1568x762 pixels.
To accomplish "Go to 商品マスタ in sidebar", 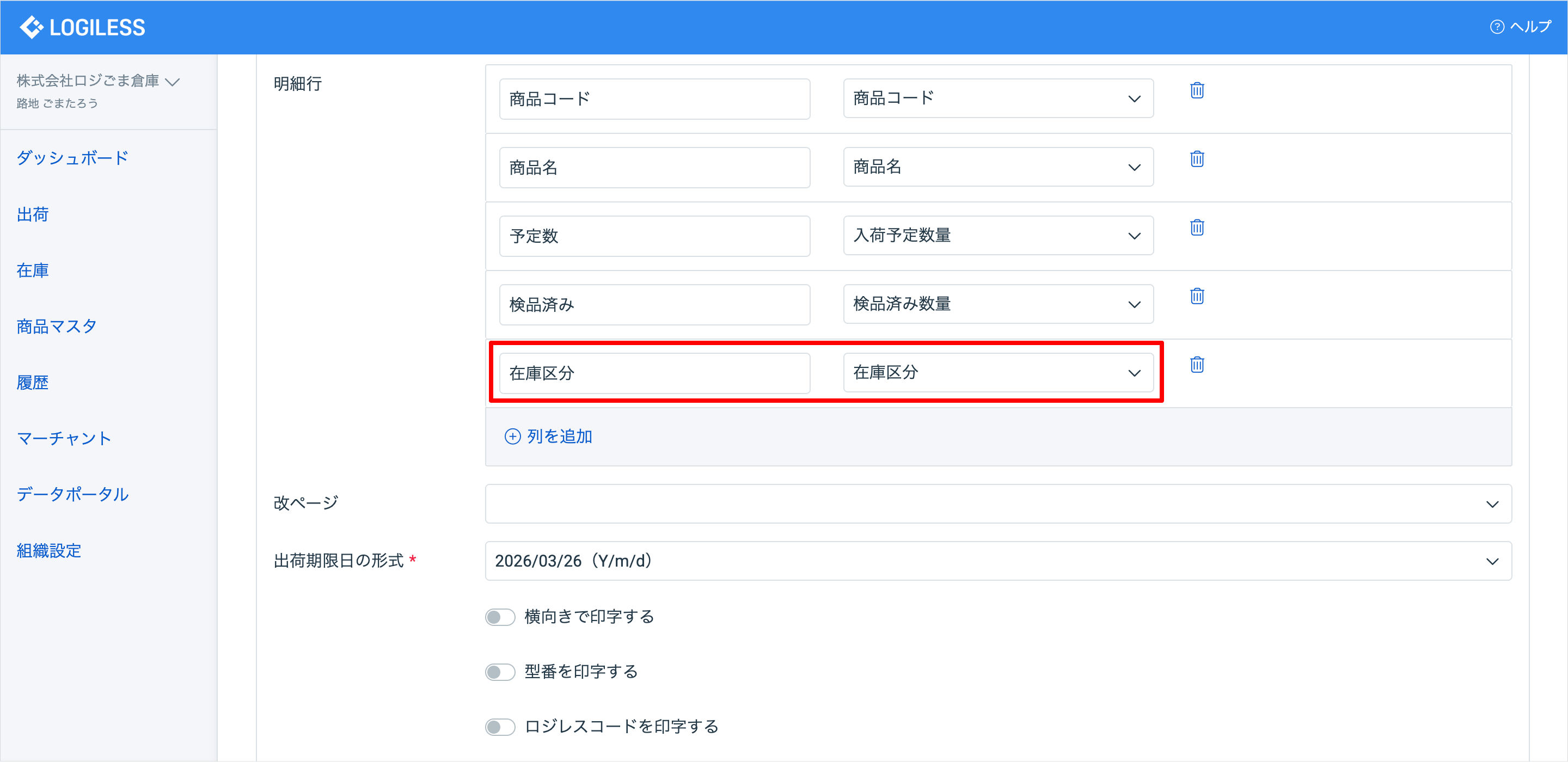I will pos(57,327).
